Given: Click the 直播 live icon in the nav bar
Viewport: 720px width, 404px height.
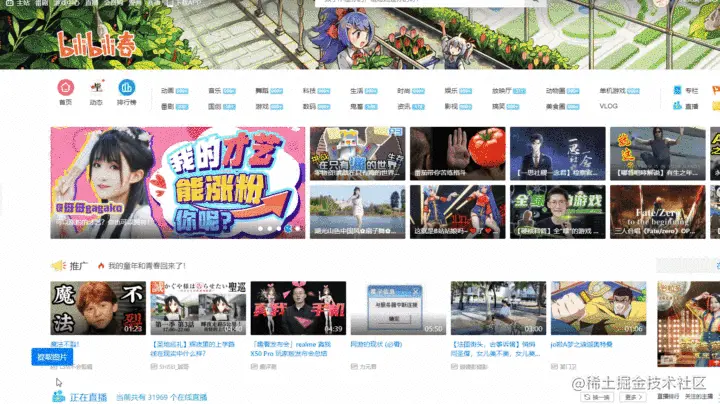Looking at the screenshot, I should click(677, 106).
